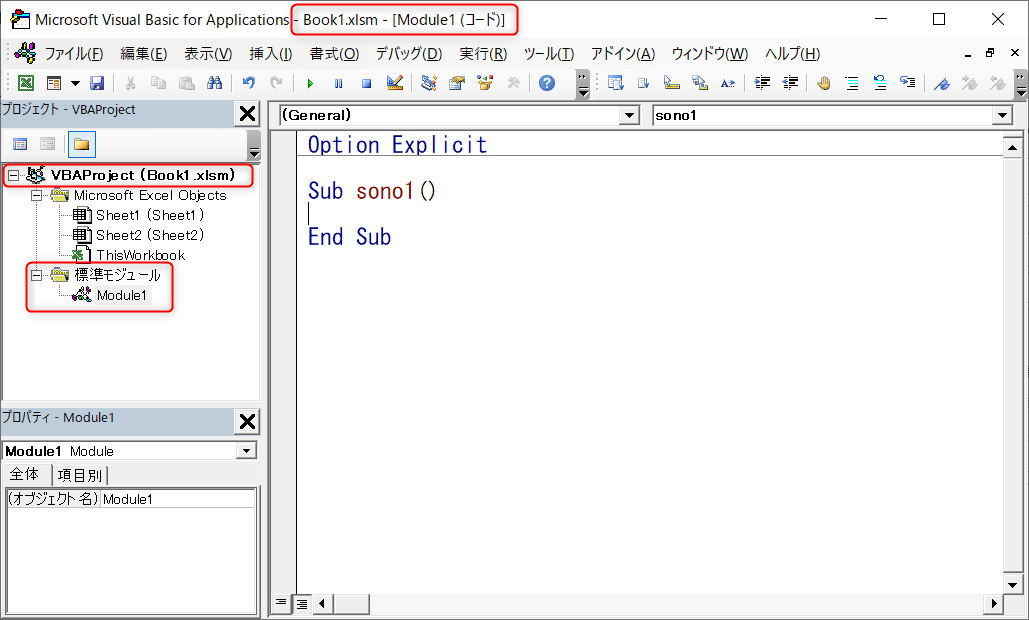1029x620 pixels.
Task: Click the Paste clipboard icon
Action: [x=186, y=83]
